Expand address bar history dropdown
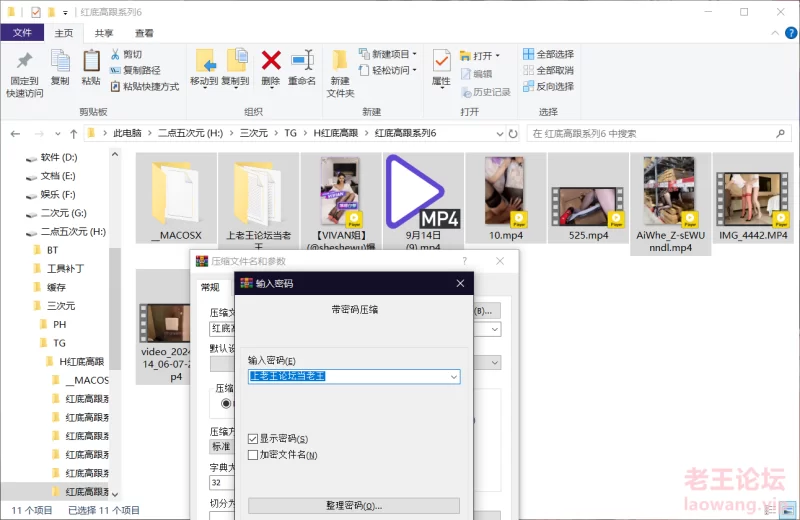The height and width of the screenshot is (520, 800). pos(500,134)
